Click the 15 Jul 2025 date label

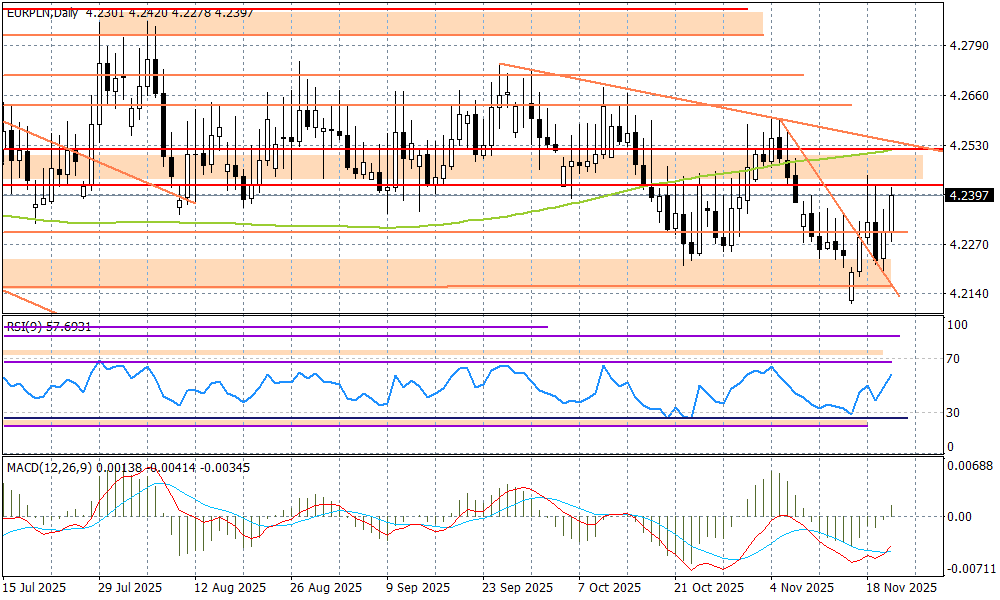pyautogui.click(x=36, y=587)
